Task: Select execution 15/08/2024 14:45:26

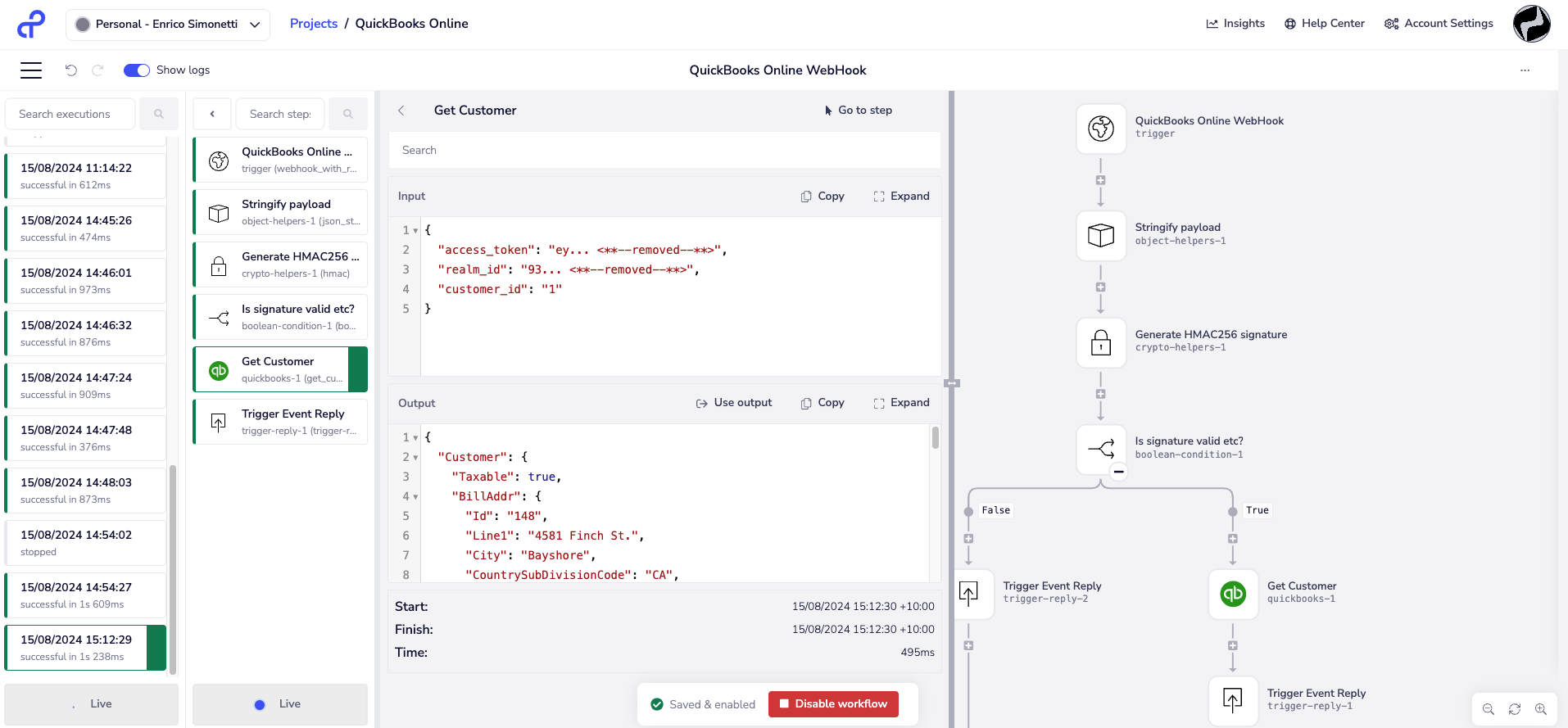Action: coord(85,228)
